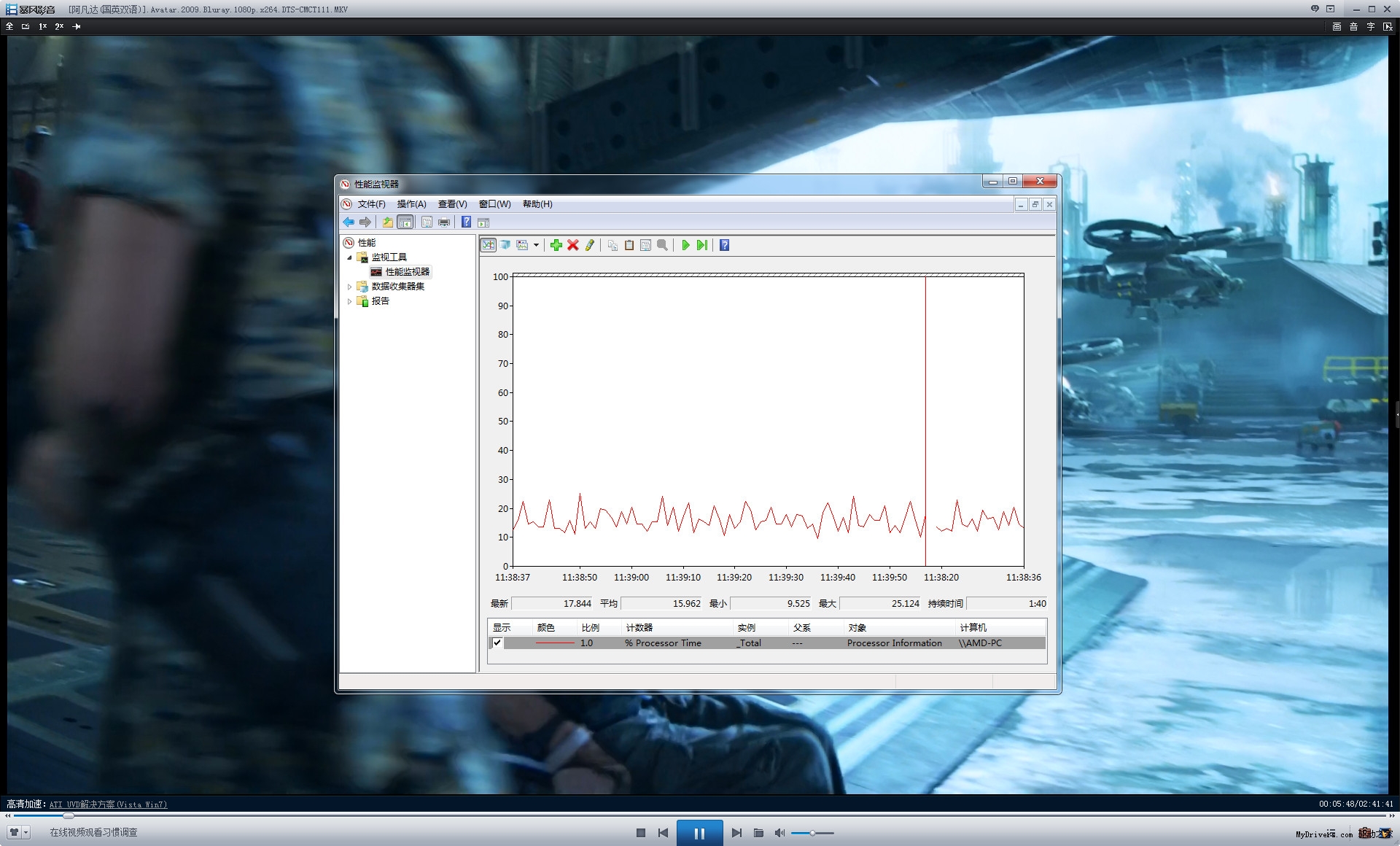1400x846 pixels.
Task: Click the player volume slider
Action: 812,833
